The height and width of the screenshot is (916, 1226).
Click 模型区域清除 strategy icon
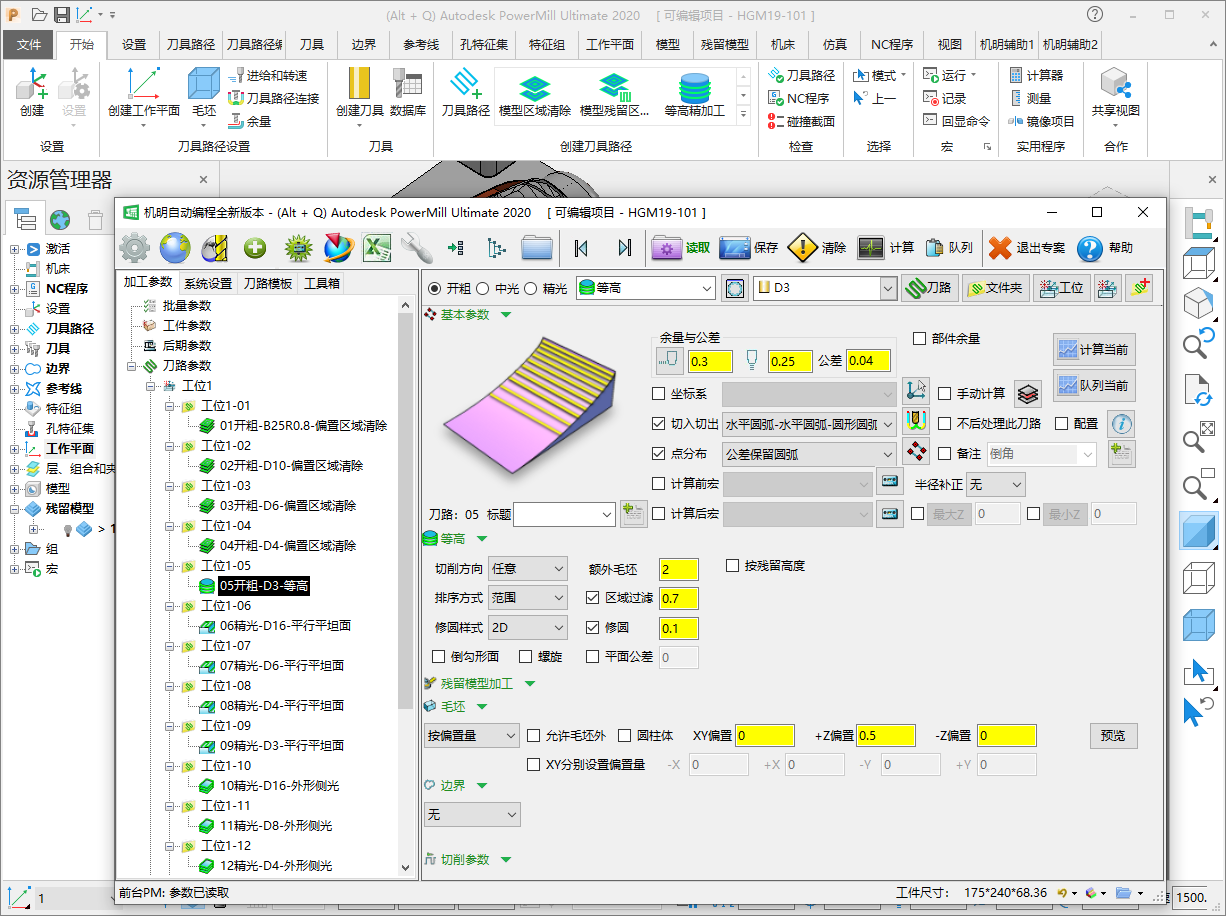(534, 96)
